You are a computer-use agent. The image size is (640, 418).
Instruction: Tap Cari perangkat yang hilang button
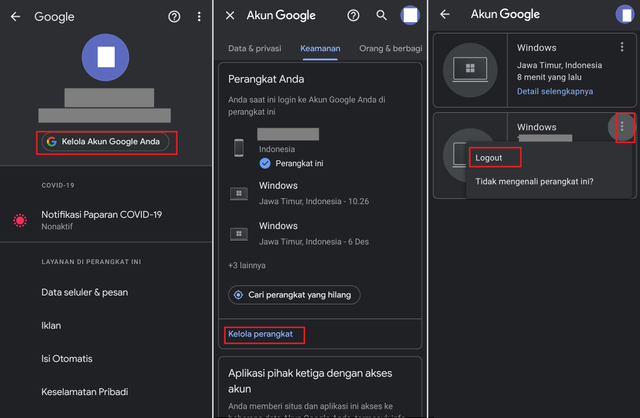pos(294,295)
